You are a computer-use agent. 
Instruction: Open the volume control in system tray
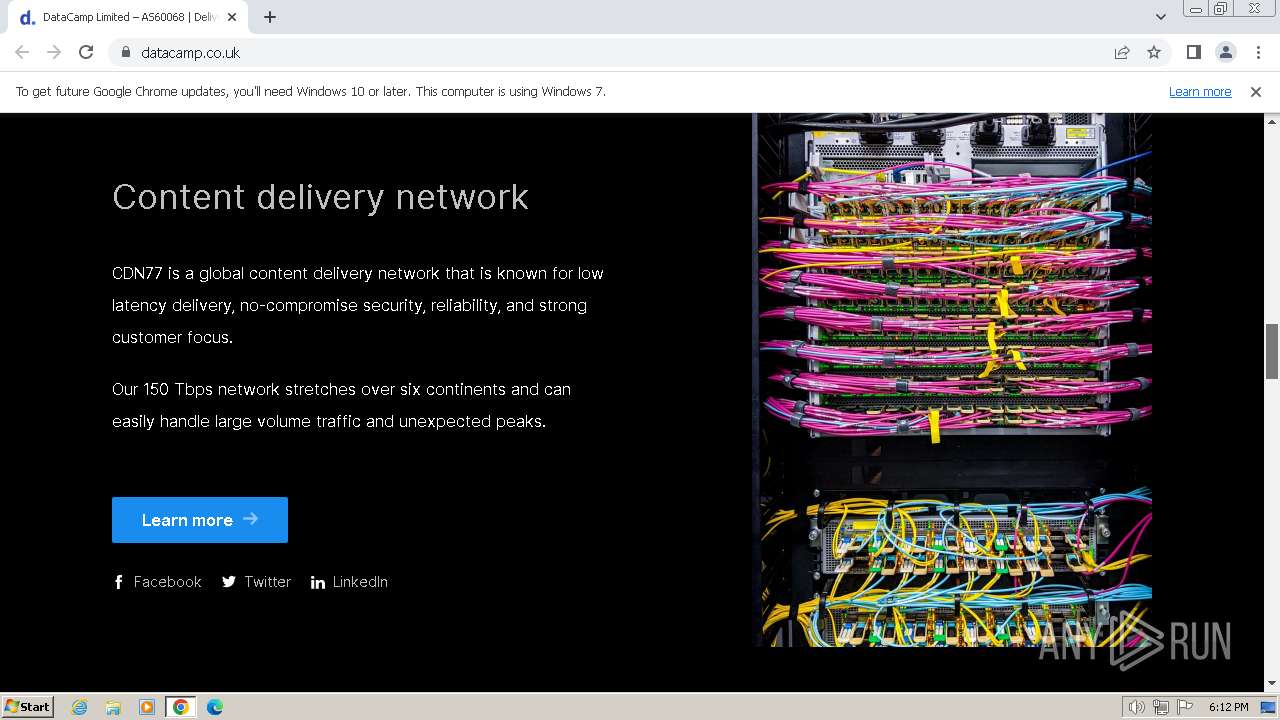(x=1137, y=707)
